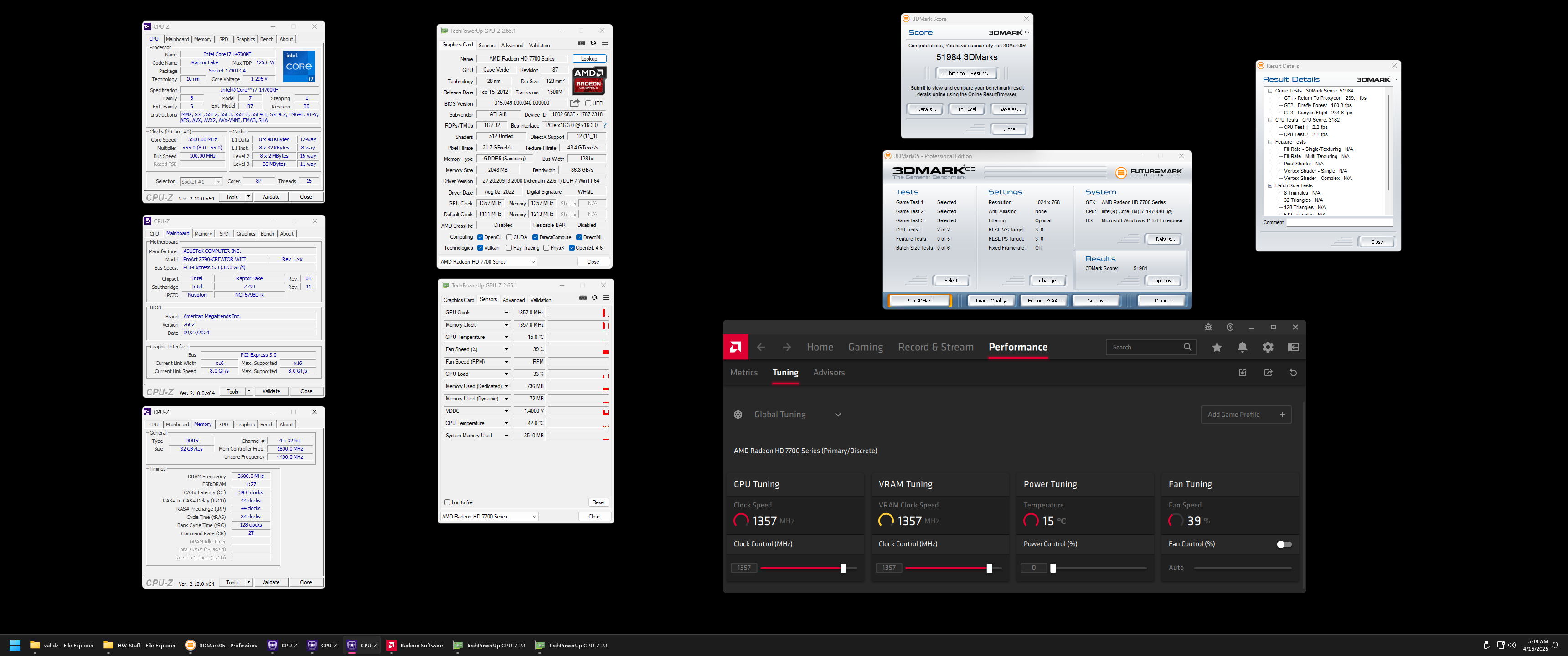Switch to the Advisors tab in Radeon Software

point(829,373)
